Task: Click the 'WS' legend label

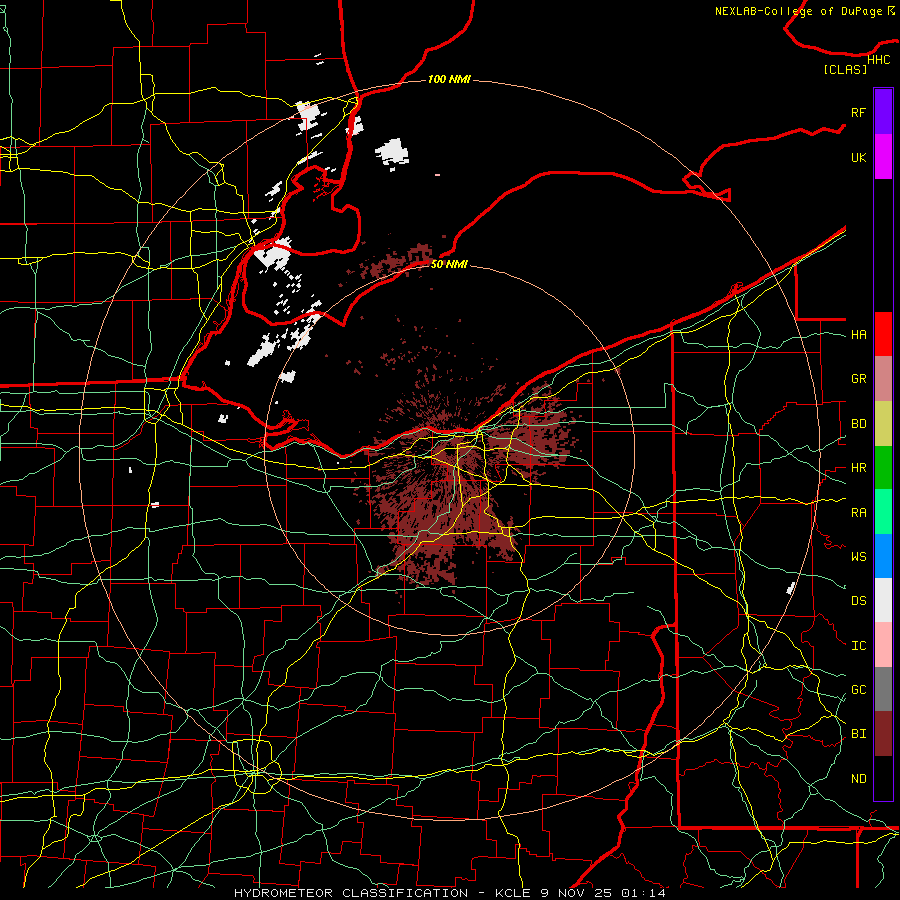Action: 858,557
